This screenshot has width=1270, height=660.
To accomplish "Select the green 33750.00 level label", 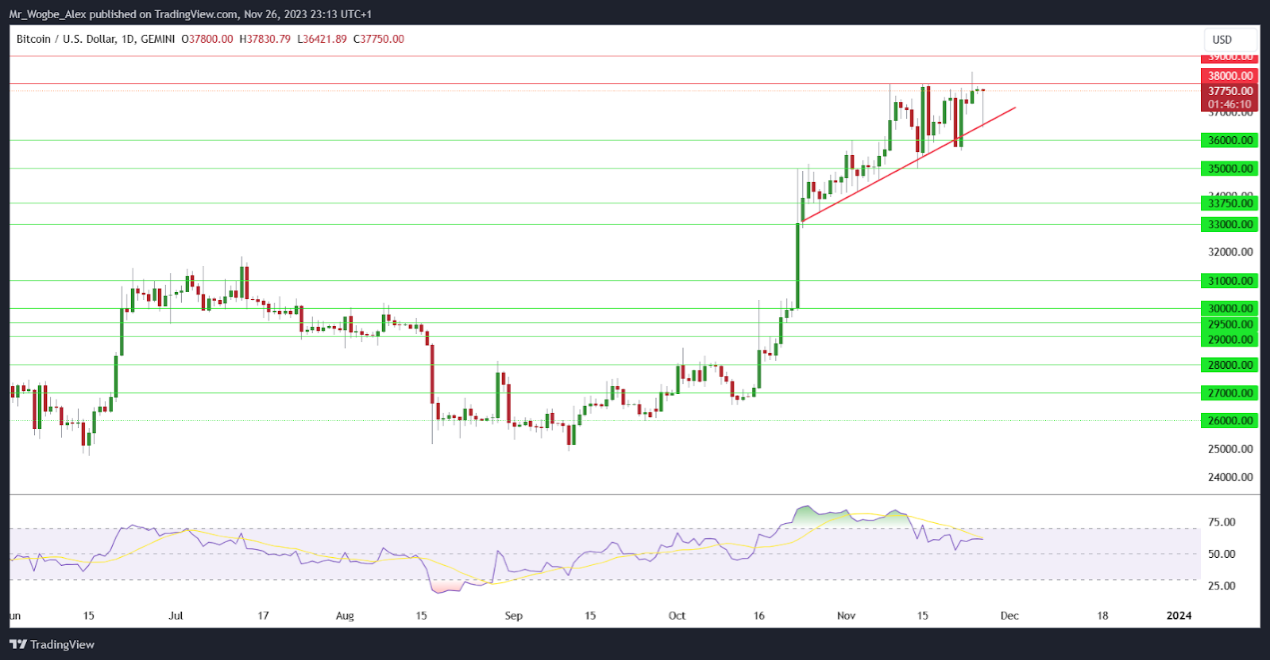I will [1230, 203].
